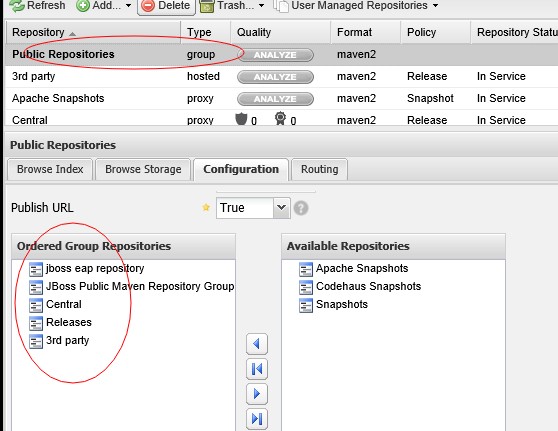Open the Routing tab
558x431 pixels.
(319, 169)
